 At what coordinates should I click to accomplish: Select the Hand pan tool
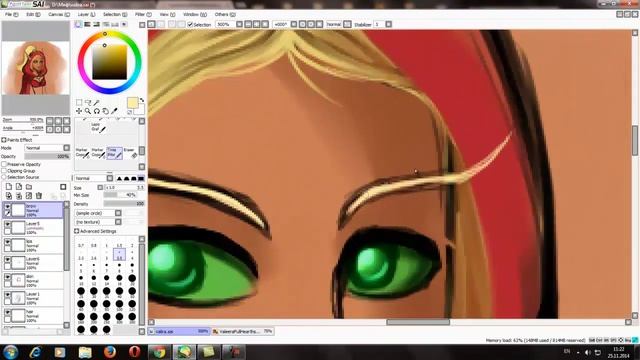pyautogui.click(x=106, y=111)
